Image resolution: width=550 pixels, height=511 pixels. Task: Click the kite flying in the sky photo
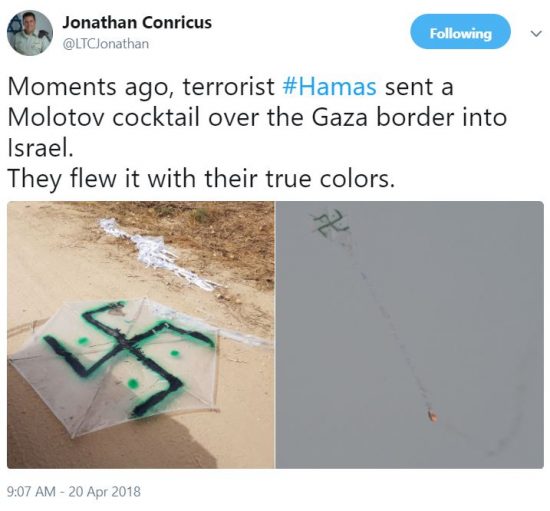click(331, 222)
